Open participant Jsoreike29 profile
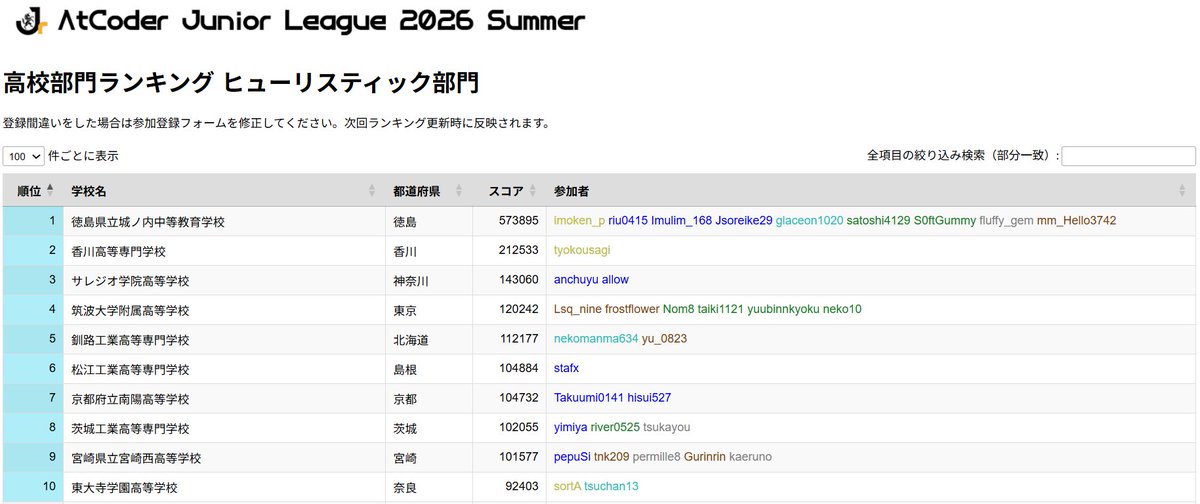This screenshot has width=1200, height=504. point(744,220)
